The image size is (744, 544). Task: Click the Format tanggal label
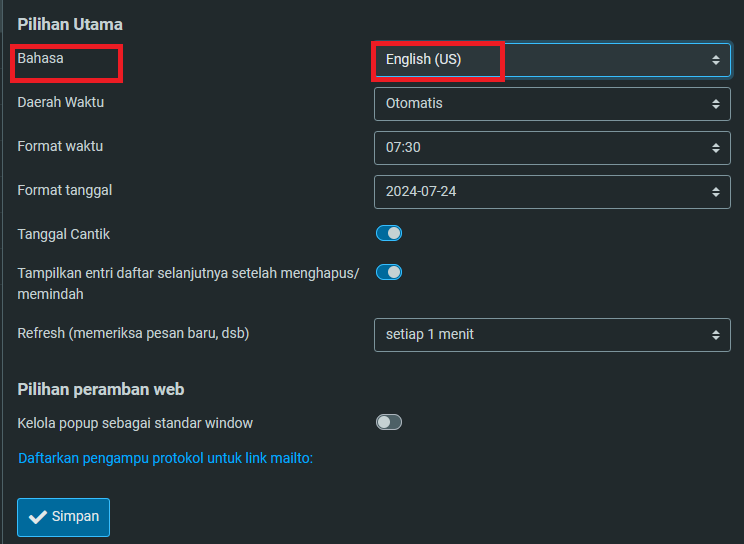pos(65,189)
